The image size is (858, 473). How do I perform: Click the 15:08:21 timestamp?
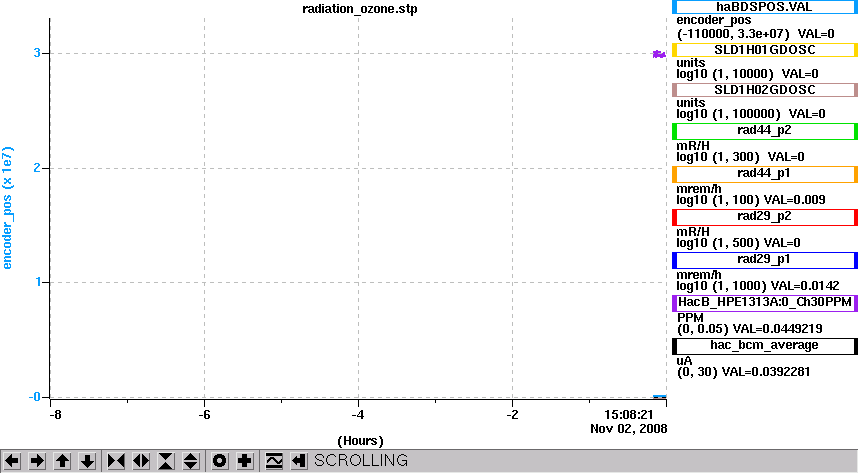pos(629,415)
